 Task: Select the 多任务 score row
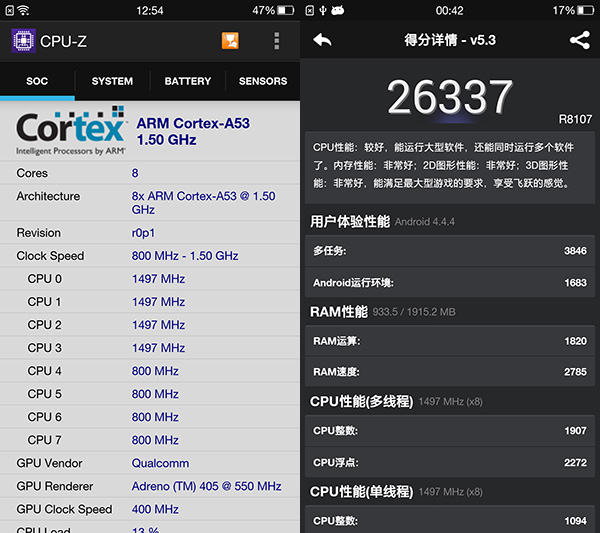coord(449,251)
